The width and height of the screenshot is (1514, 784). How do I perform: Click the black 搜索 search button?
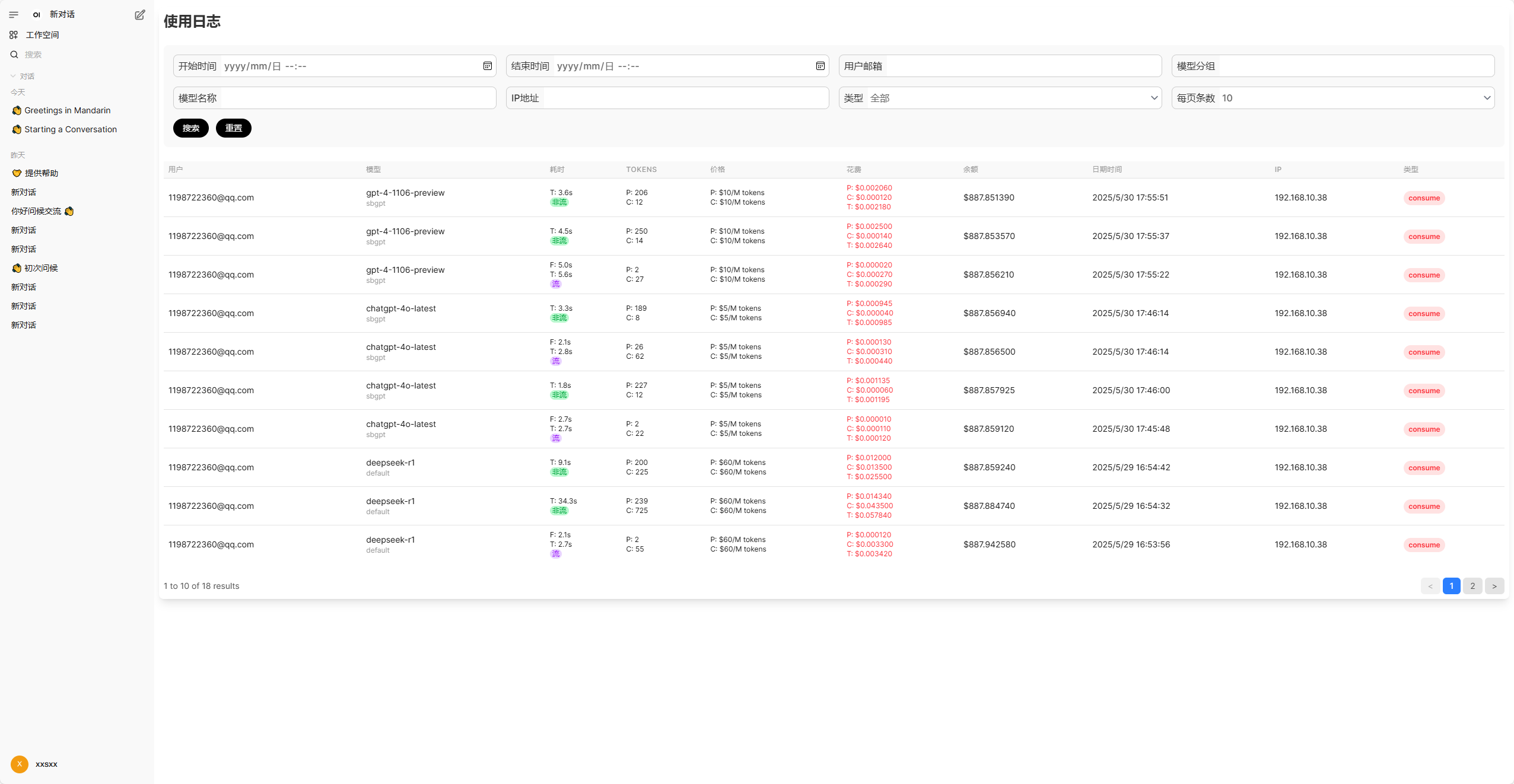click(191, 128)
